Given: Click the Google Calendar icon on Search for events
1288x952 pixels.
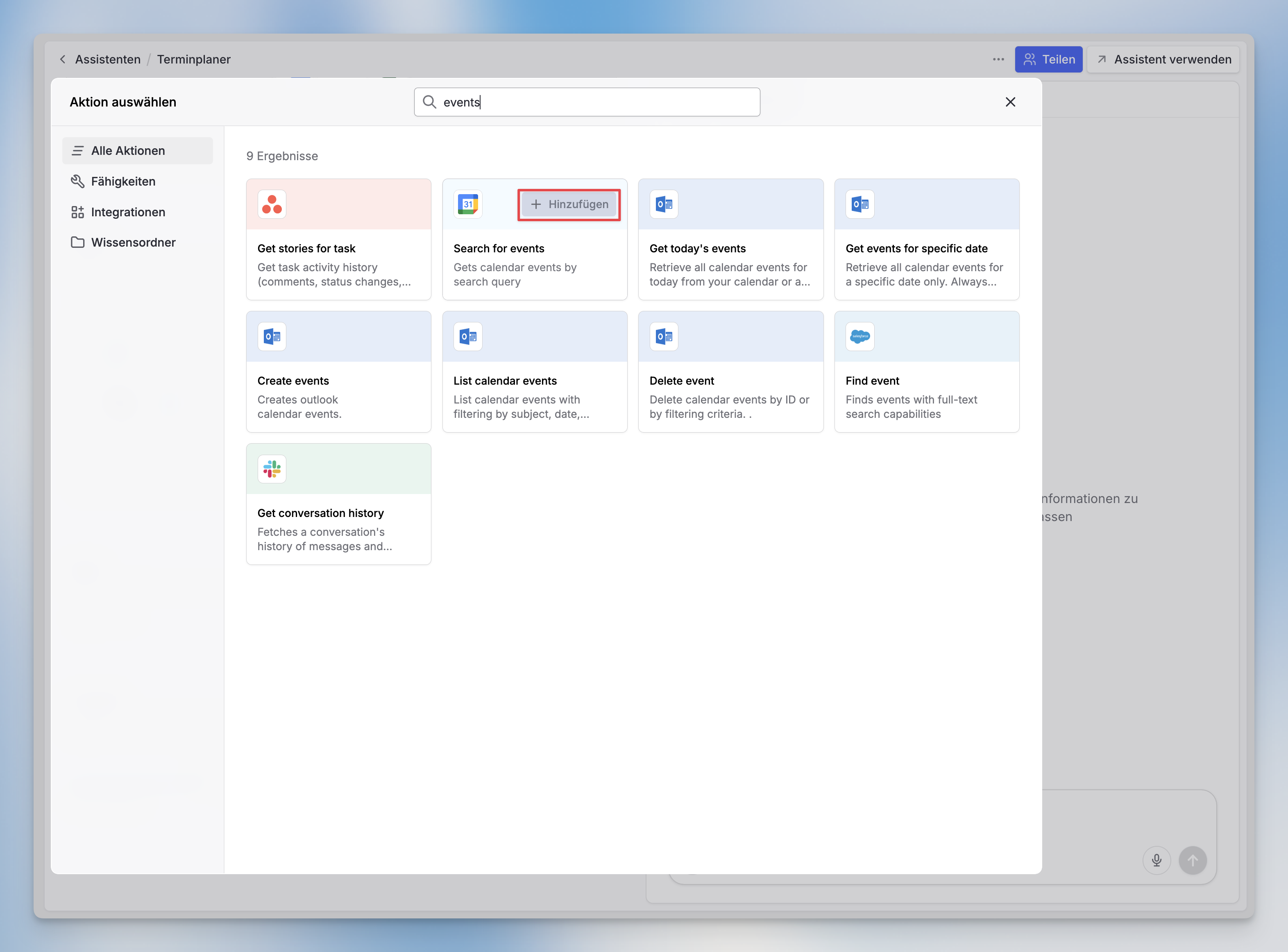Looking at the screenshot, I should (468, 204).
